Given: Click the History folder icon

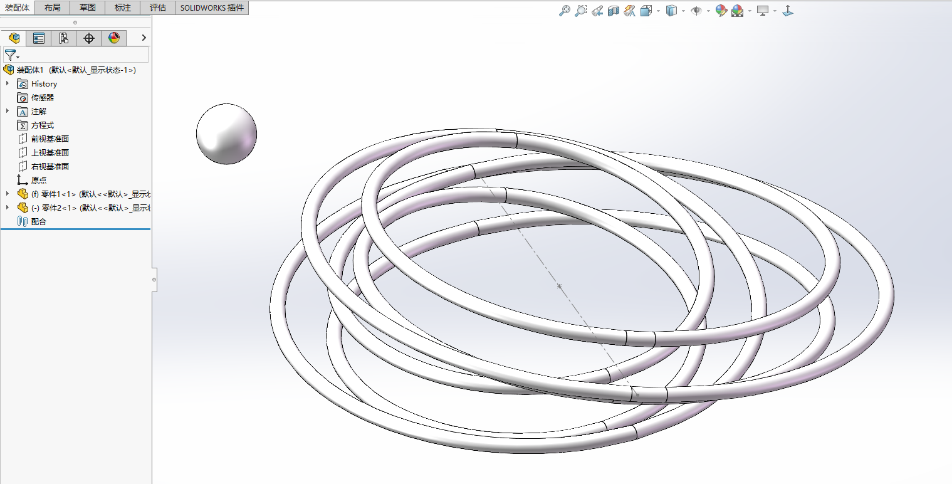Looking at the screenshot, I should tap(22, 84).
